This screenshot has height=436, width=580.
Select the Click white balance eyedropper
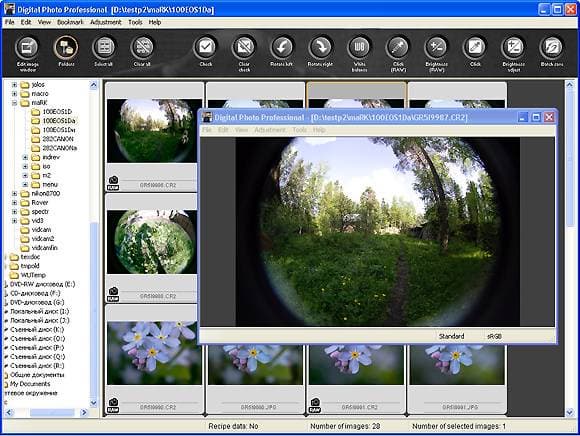pyautogui.click(x=475, y=48)
